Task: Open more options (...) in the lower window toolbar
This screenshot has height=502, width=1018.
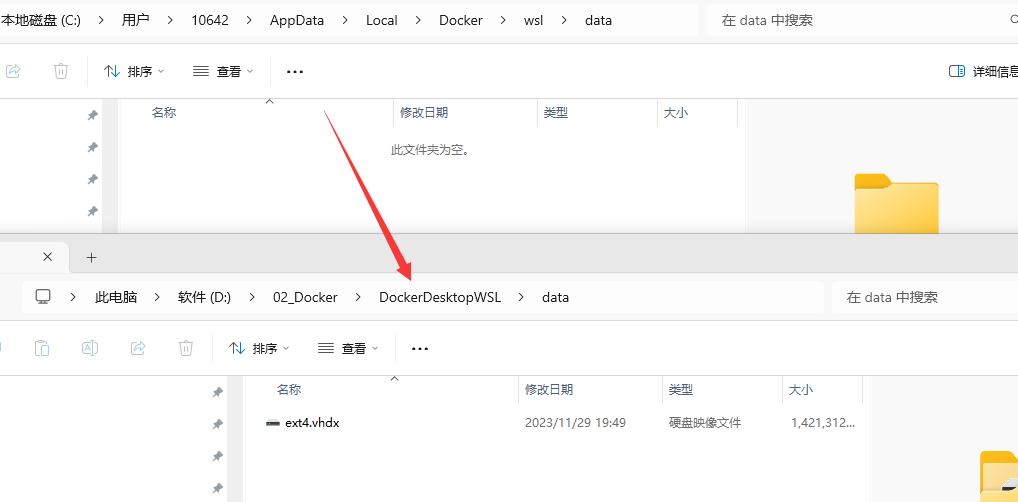Action: pyautogui.click(x=420, y=348)
